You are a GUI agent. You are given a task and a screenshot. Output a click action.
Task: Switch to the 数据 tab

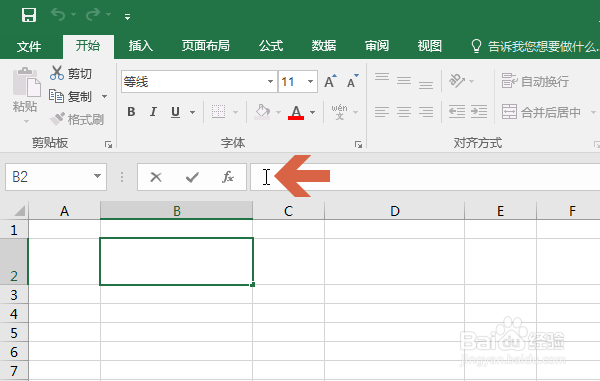[x=324, y=46]
